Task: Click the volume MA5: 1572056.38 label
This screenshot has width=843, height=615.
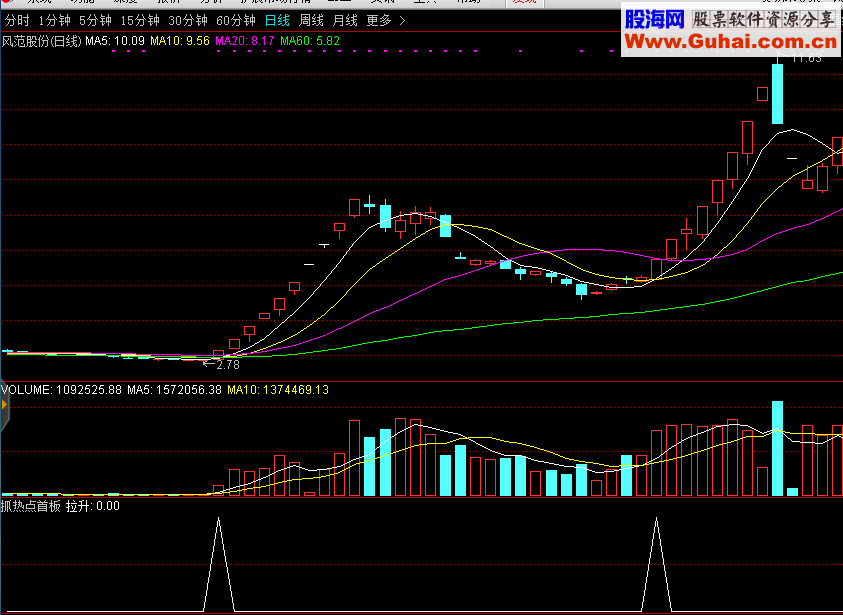Action: 174,390
